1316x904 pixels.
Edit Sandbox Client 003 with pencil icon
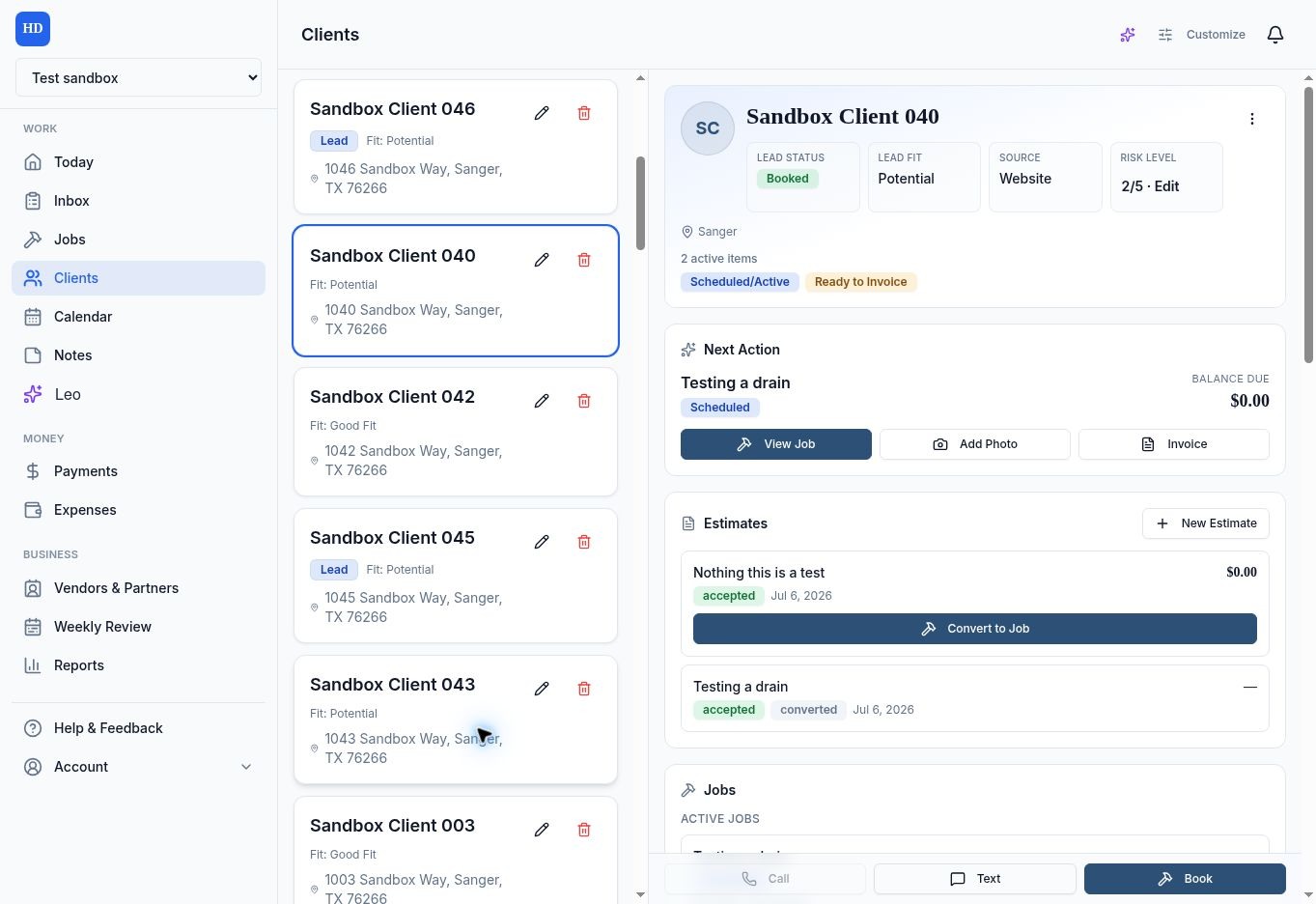pyautogui.click(x=542, y=830)
